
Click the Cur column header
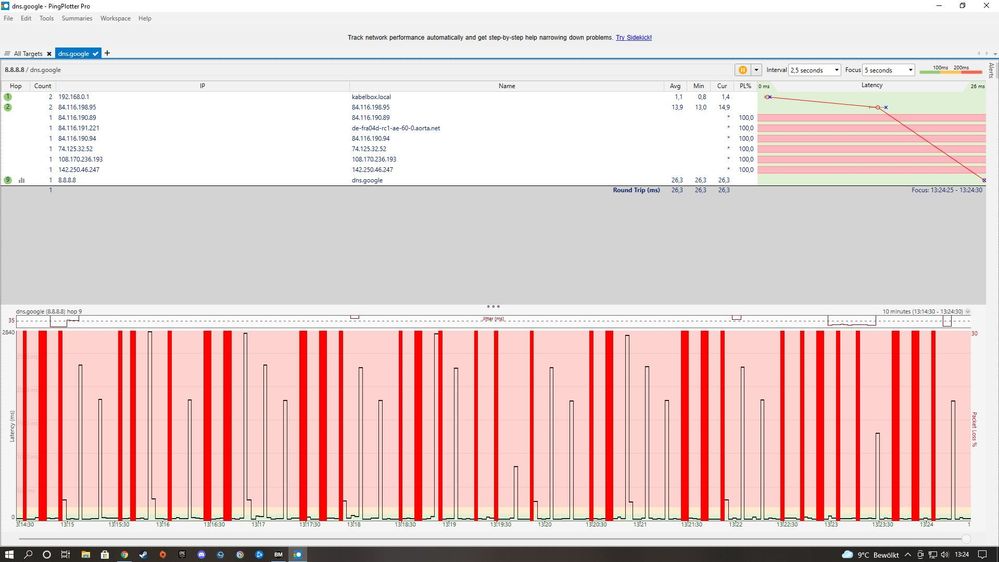click(x=722, y=86)
